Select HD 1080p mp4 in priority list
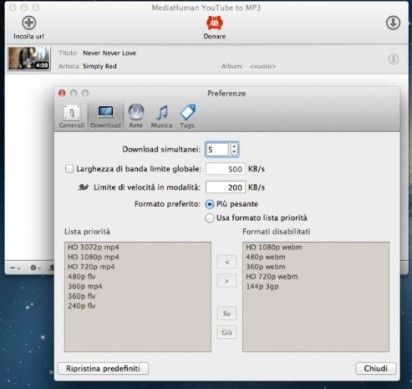This screenshot has width=412, height=389. click(x=93, y=257)
